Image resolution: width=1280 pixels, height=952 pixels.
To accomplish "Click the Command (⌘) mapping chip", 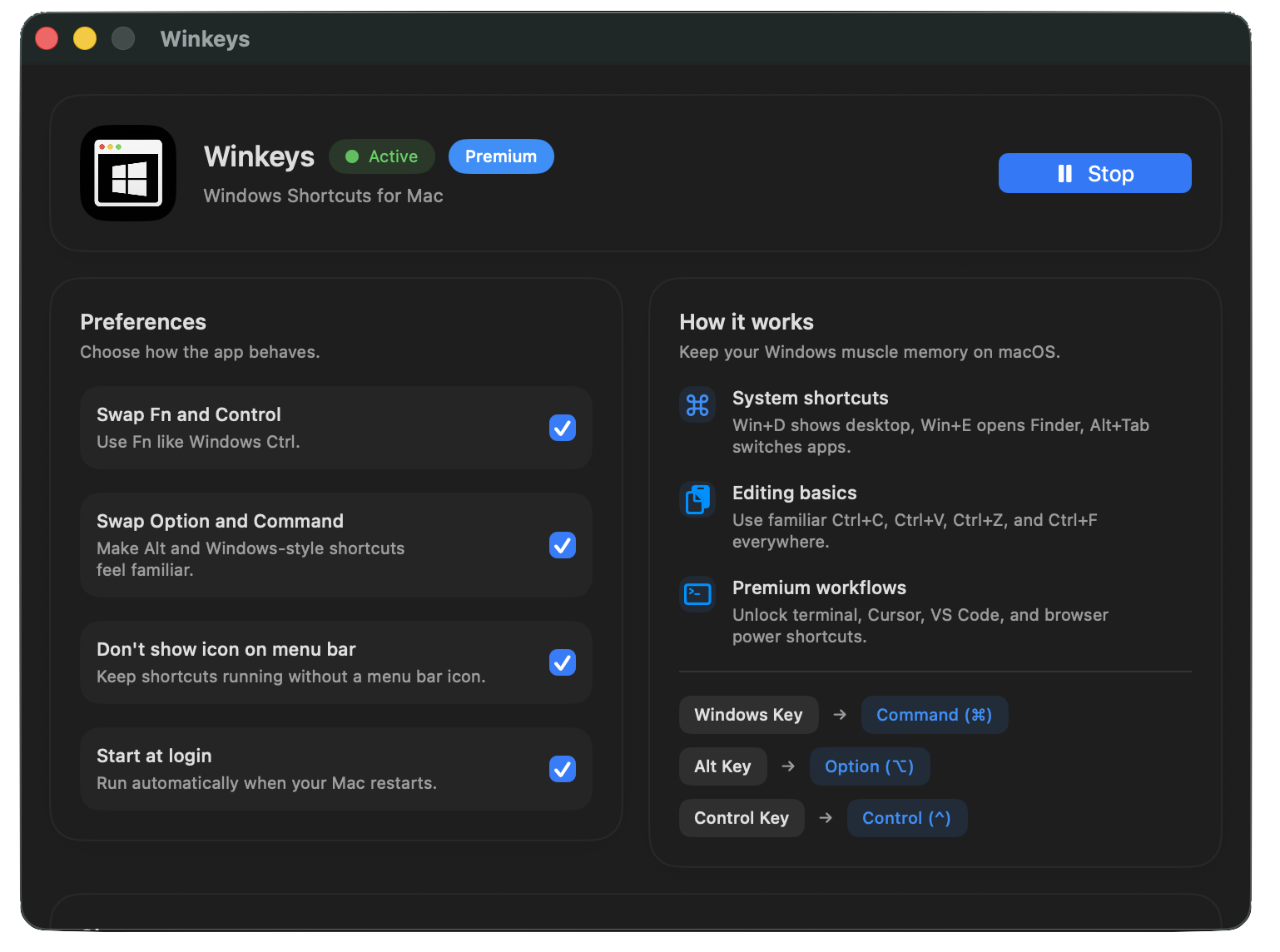I will (935, 715).
